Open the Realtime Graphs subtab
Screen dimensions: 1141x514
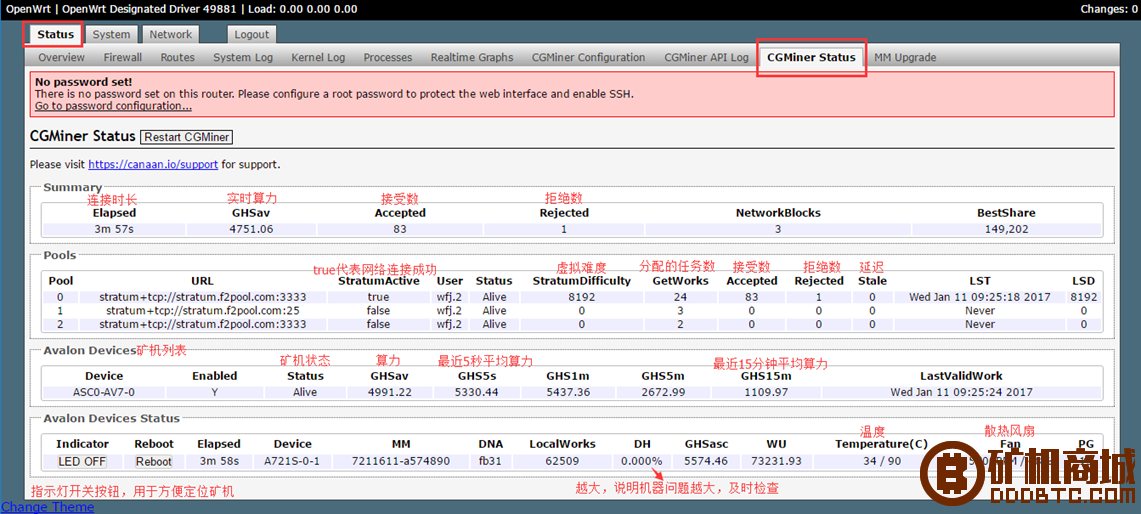(x=472, y=58)
